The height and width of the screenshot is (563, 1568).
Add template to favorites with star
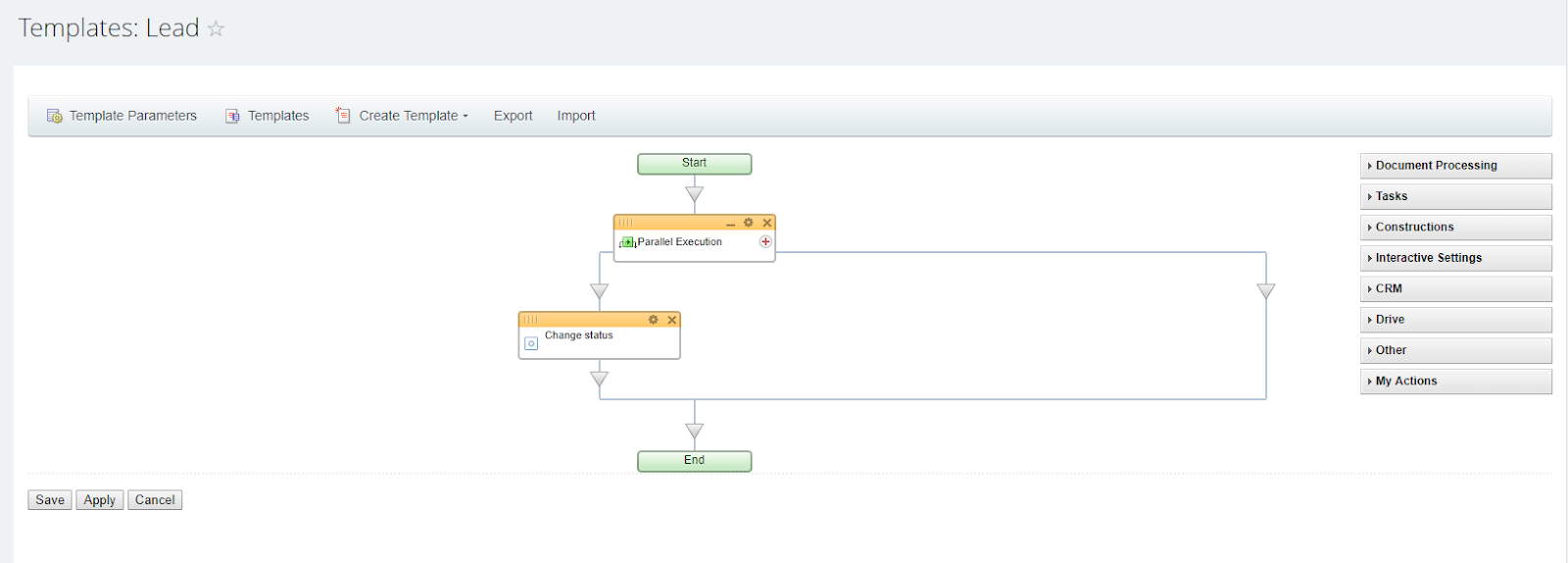click(x=217, y=29)
